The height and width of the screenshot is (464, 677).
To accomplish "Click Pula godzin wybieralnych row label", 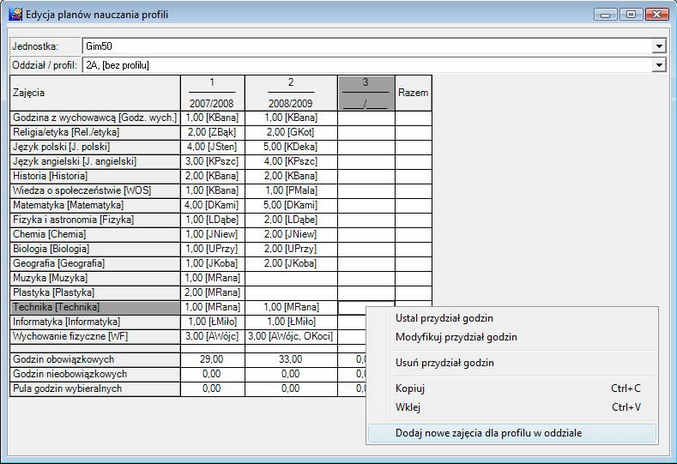I will [95, 389].
